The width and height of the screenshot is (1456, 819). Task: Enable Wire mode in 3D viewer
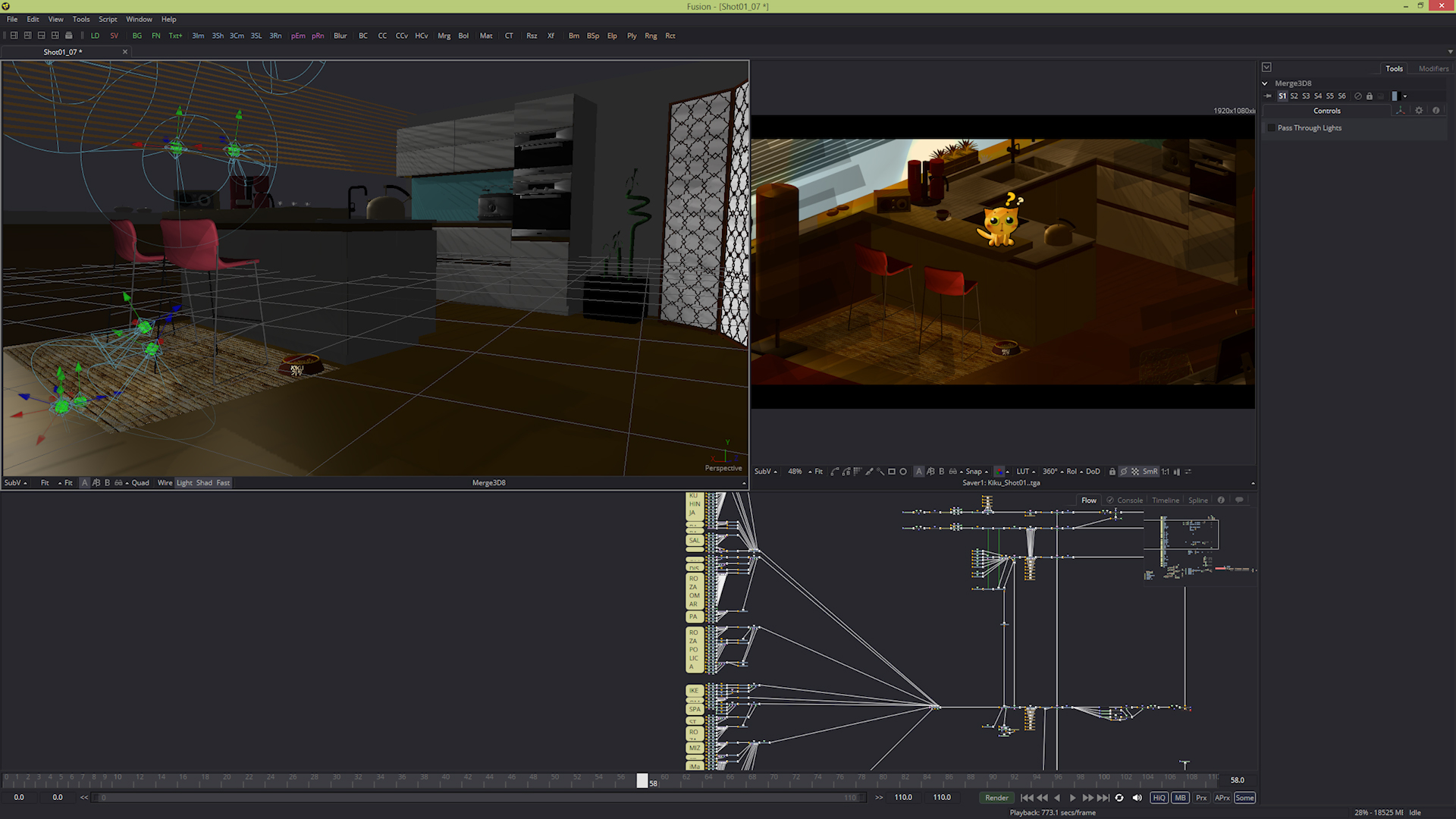(x=165, y=483)
